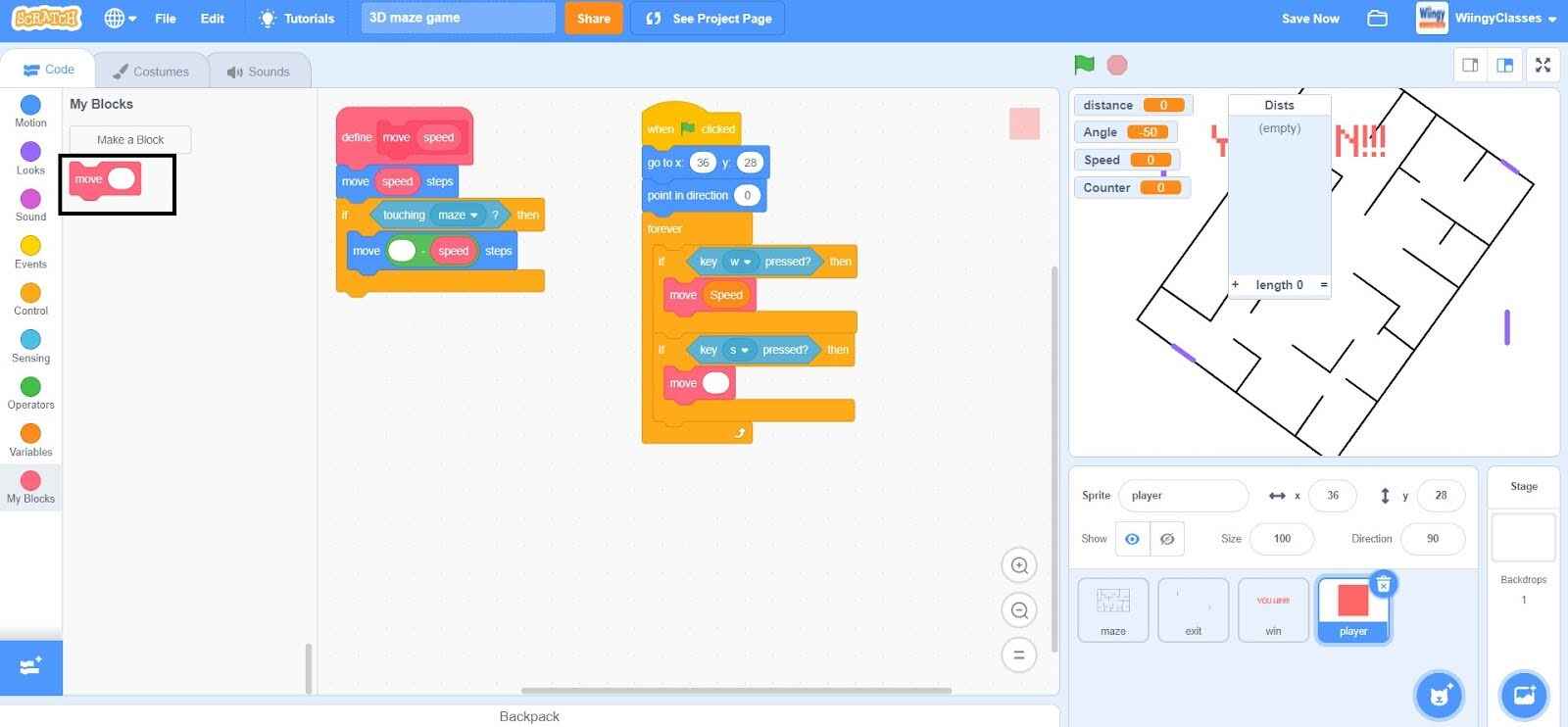
Task: Click the red stop sign button
Action: click(1116, 65)
